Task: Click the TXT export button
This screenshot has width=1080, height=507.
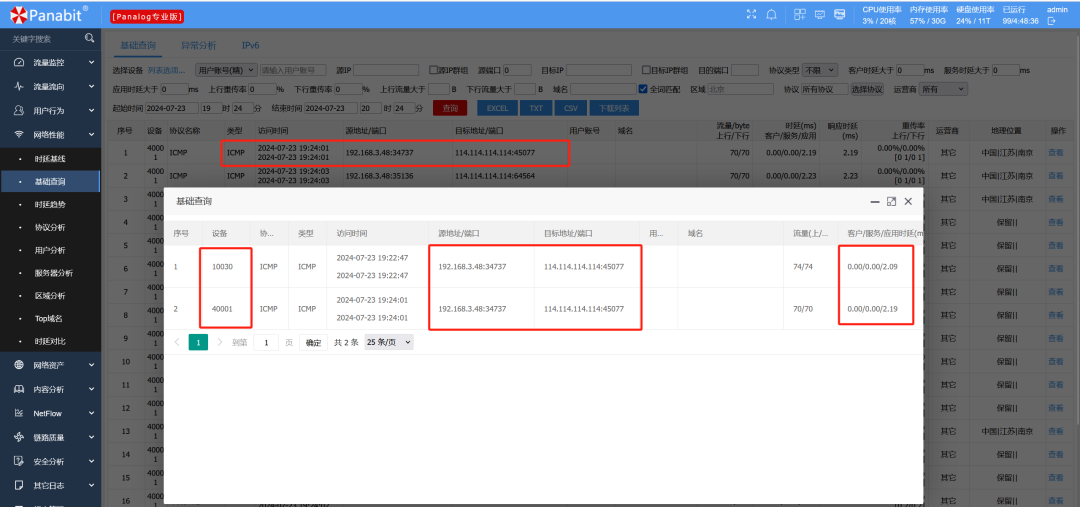Action: click(536, 108)
